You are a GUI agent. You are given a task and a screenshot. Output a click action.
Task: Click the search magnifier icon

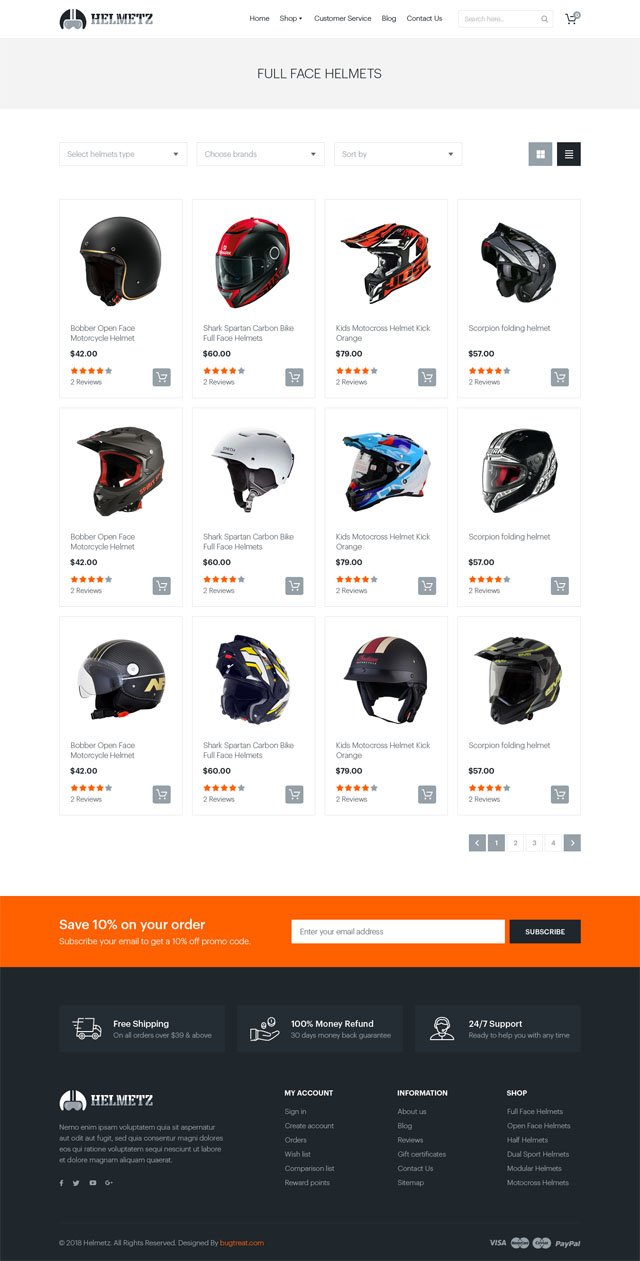click(x=544, y=19)
